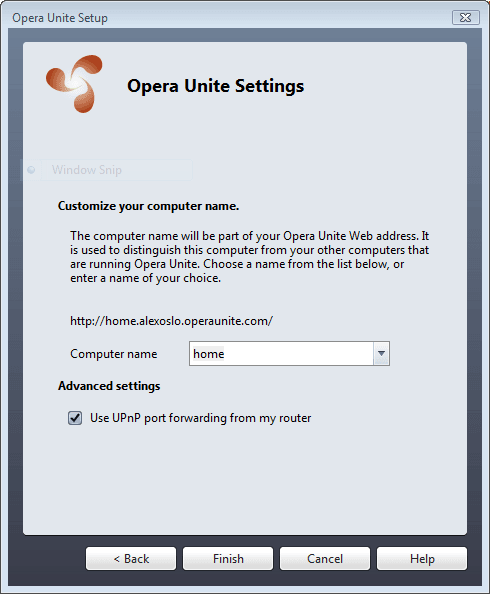Click the "Advanced settings" heading
490x594 pixels.
click(x=109, y=386)
